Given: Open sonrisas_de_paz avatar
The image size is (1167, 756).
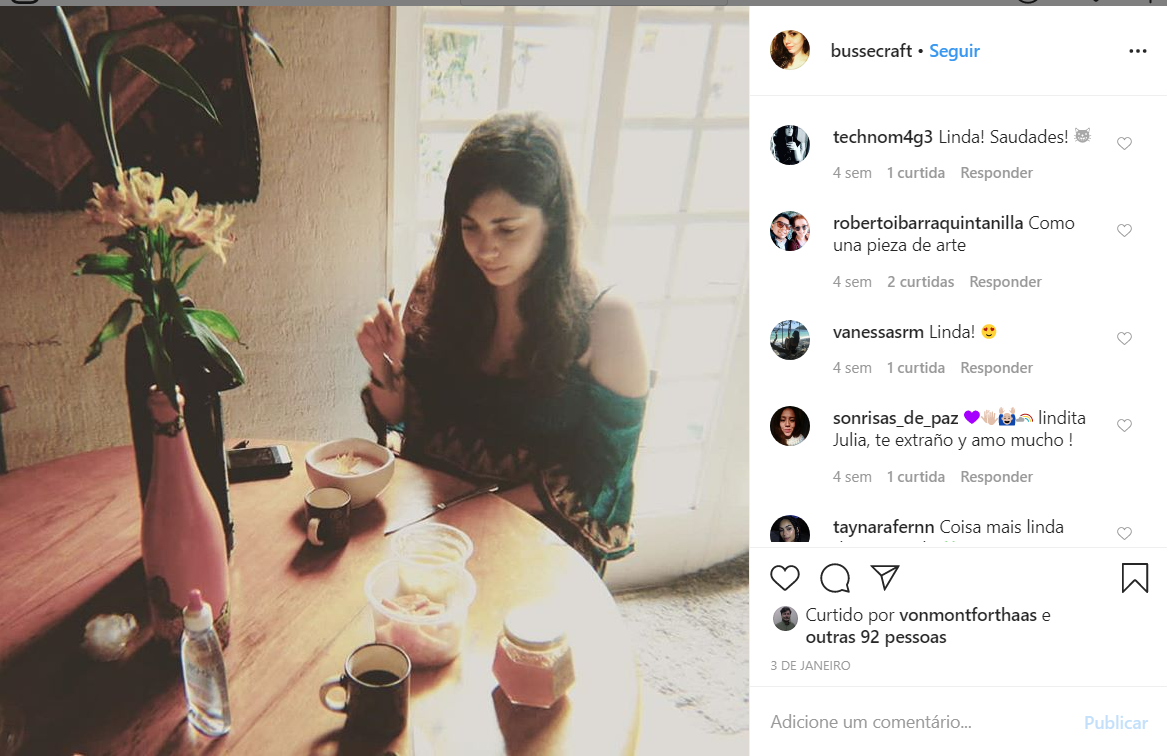Looking at the screenshot, I should (790, 426).
